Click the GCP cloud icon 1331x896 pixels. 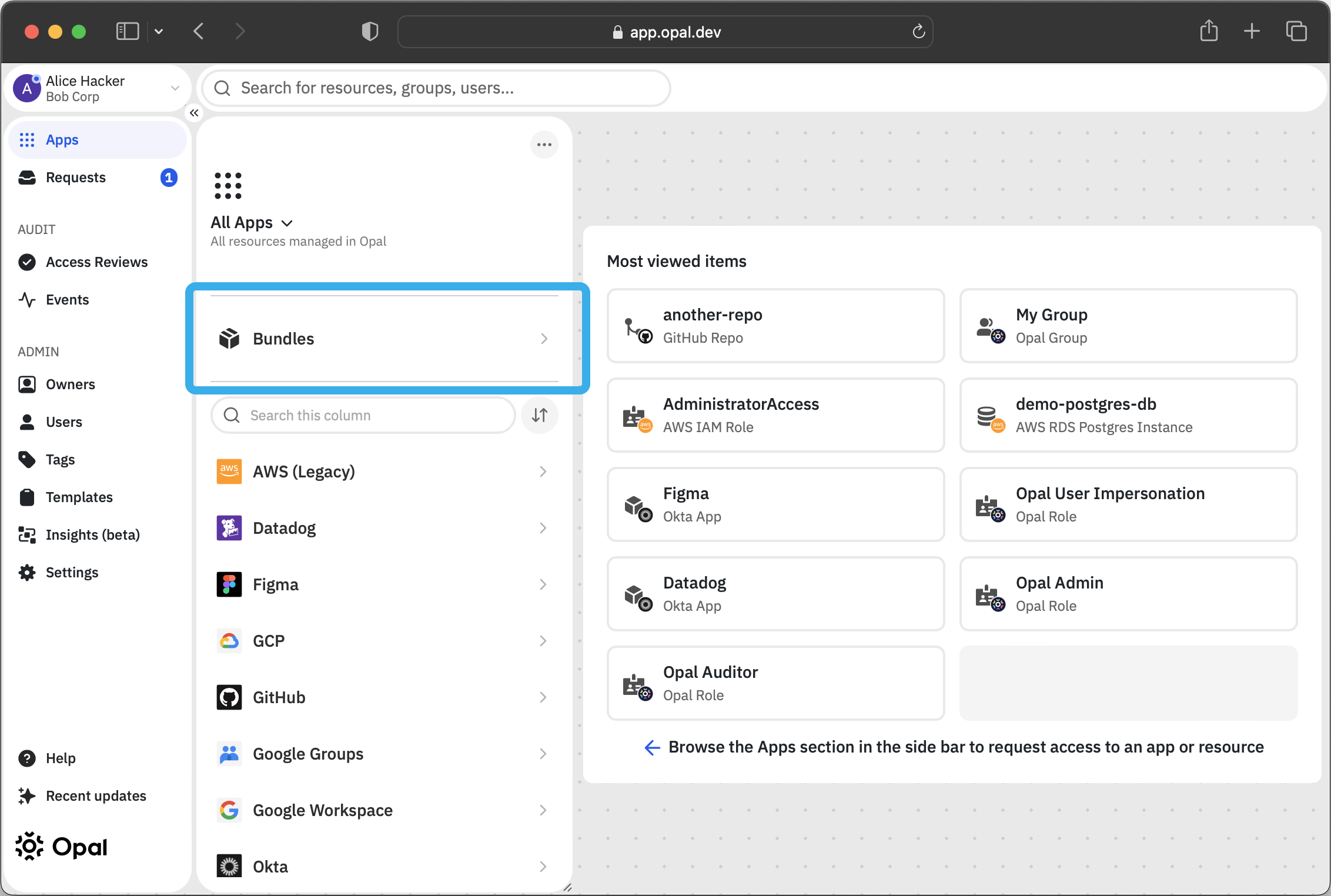[229, 641]
